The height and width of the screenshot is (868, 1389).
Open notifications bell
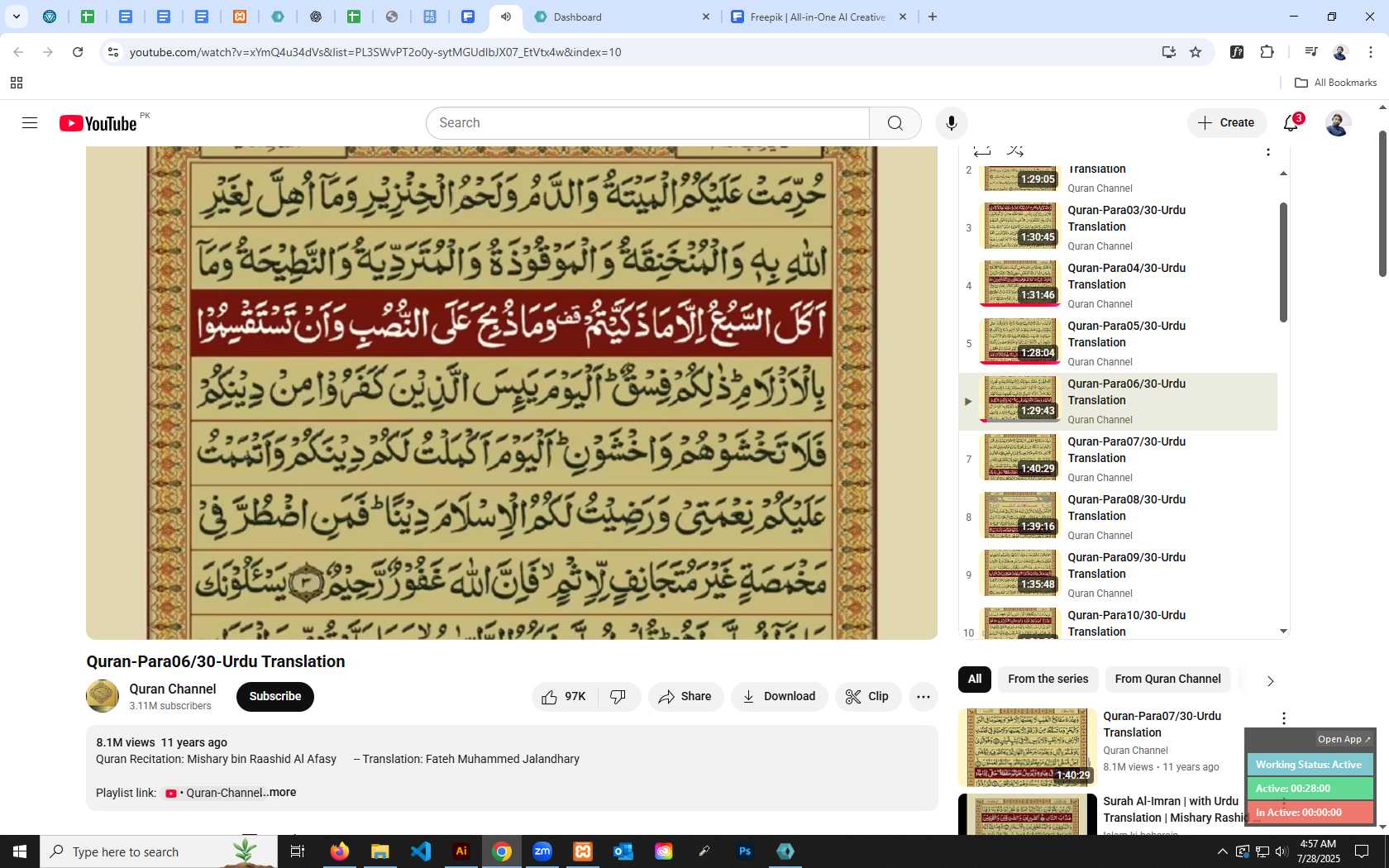pos(1291,123)
